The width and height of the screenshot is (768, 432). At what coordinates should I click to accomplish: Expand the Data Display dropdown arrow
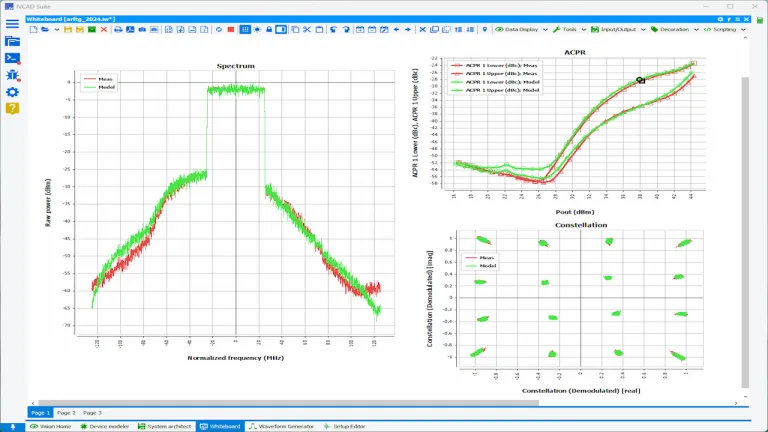[545, 29]
